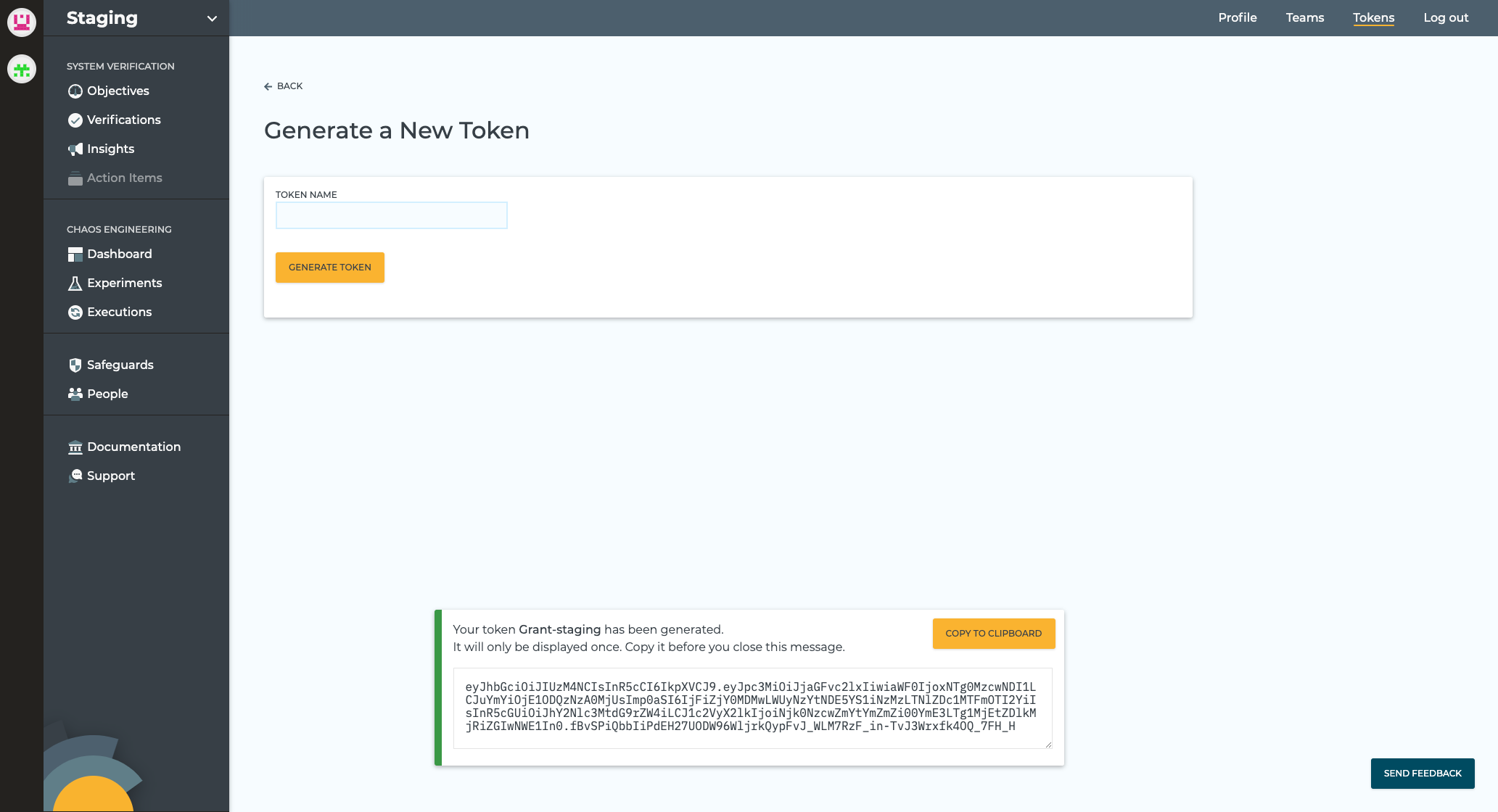Click the Action Items briefcase icon
This screenshot has width=1498, height=812.
point(75,178)
